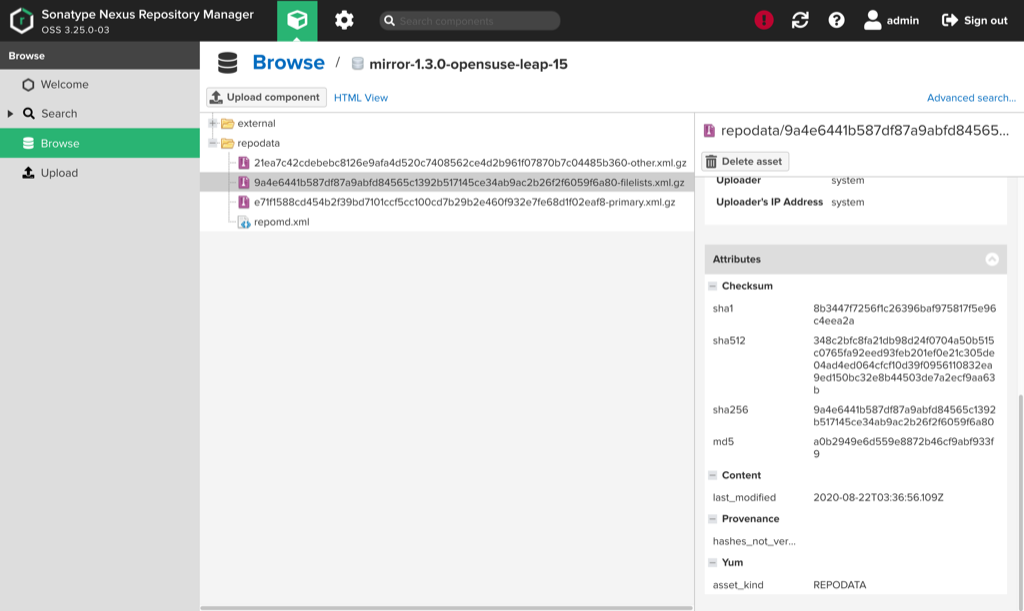Collapse the Content attribute group

click(x=712, y=475)
